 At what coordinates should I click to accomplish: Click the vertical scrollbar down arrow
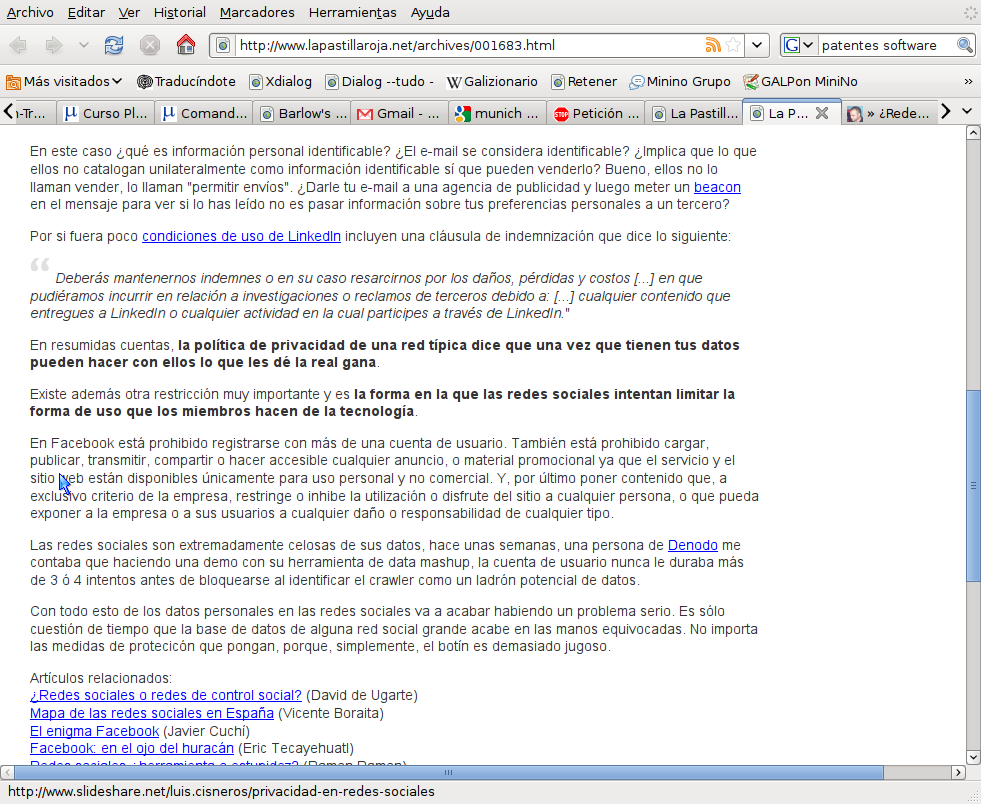tap(973, 757)
